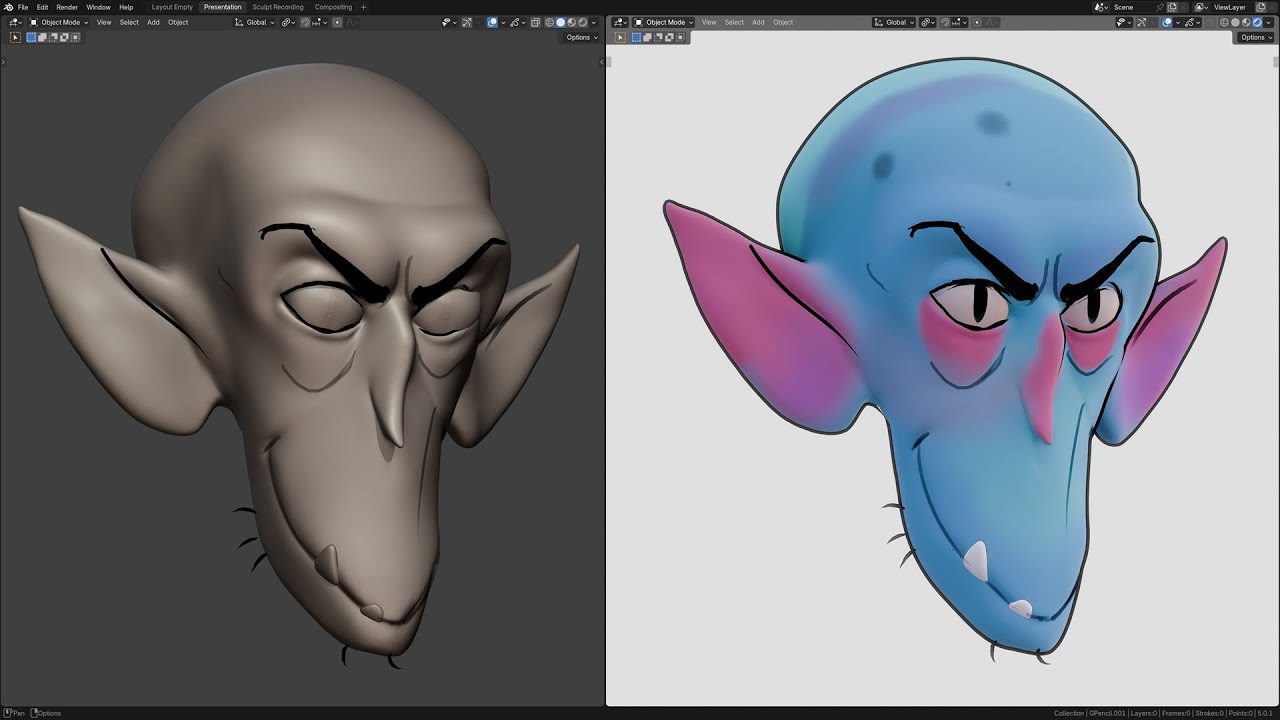
Task: Select the Tweak tool in left viewport
Action: coord(15,37)
